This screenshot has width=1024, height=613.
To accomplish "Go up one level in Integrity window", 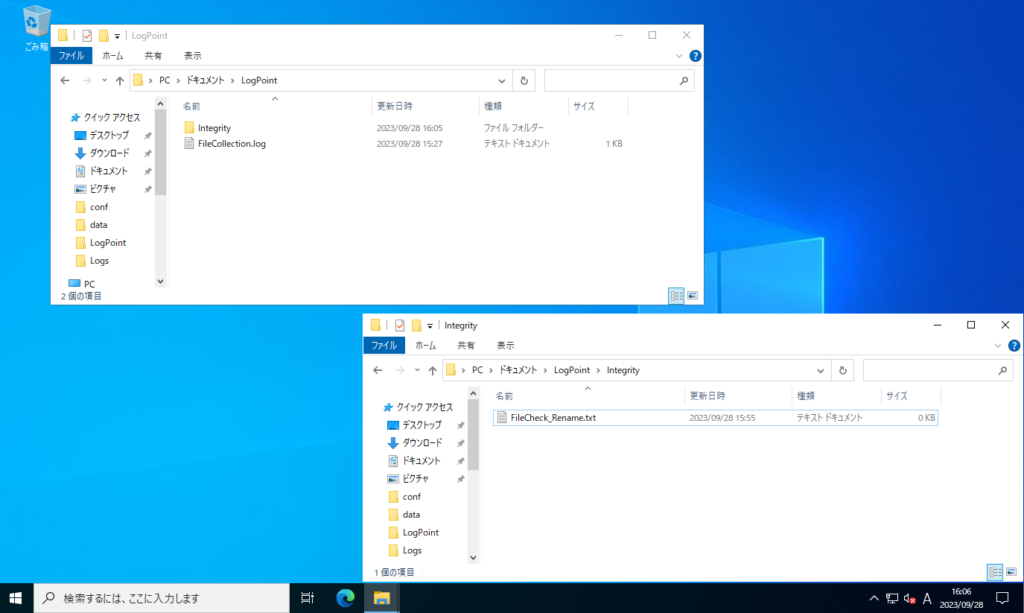I will pyautogui.click(x=432, y=370).
